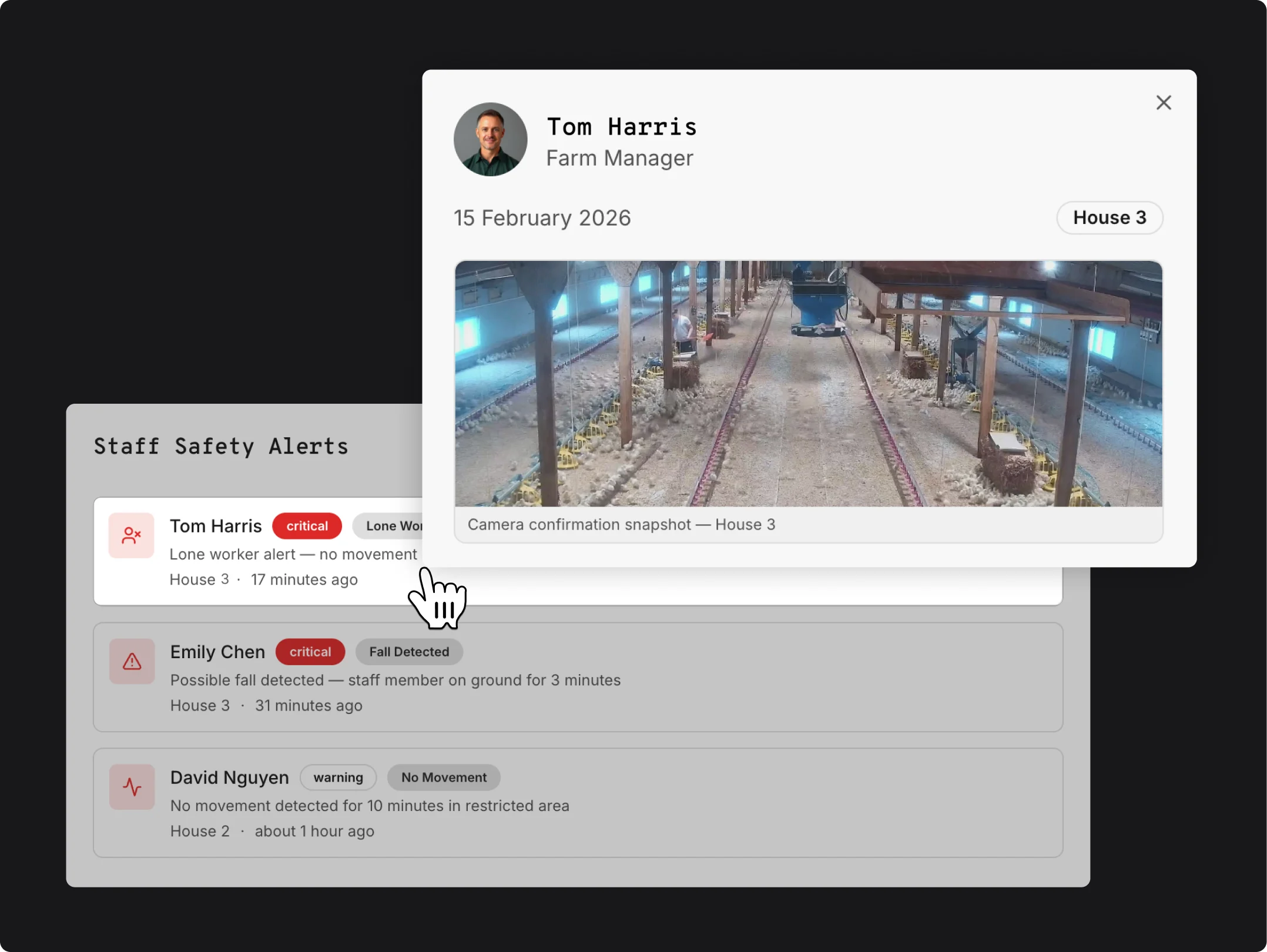Viewport: 1267px width, 952px height.
Task: Open Tom Harris's profile photo
Action: coord(490,140)
